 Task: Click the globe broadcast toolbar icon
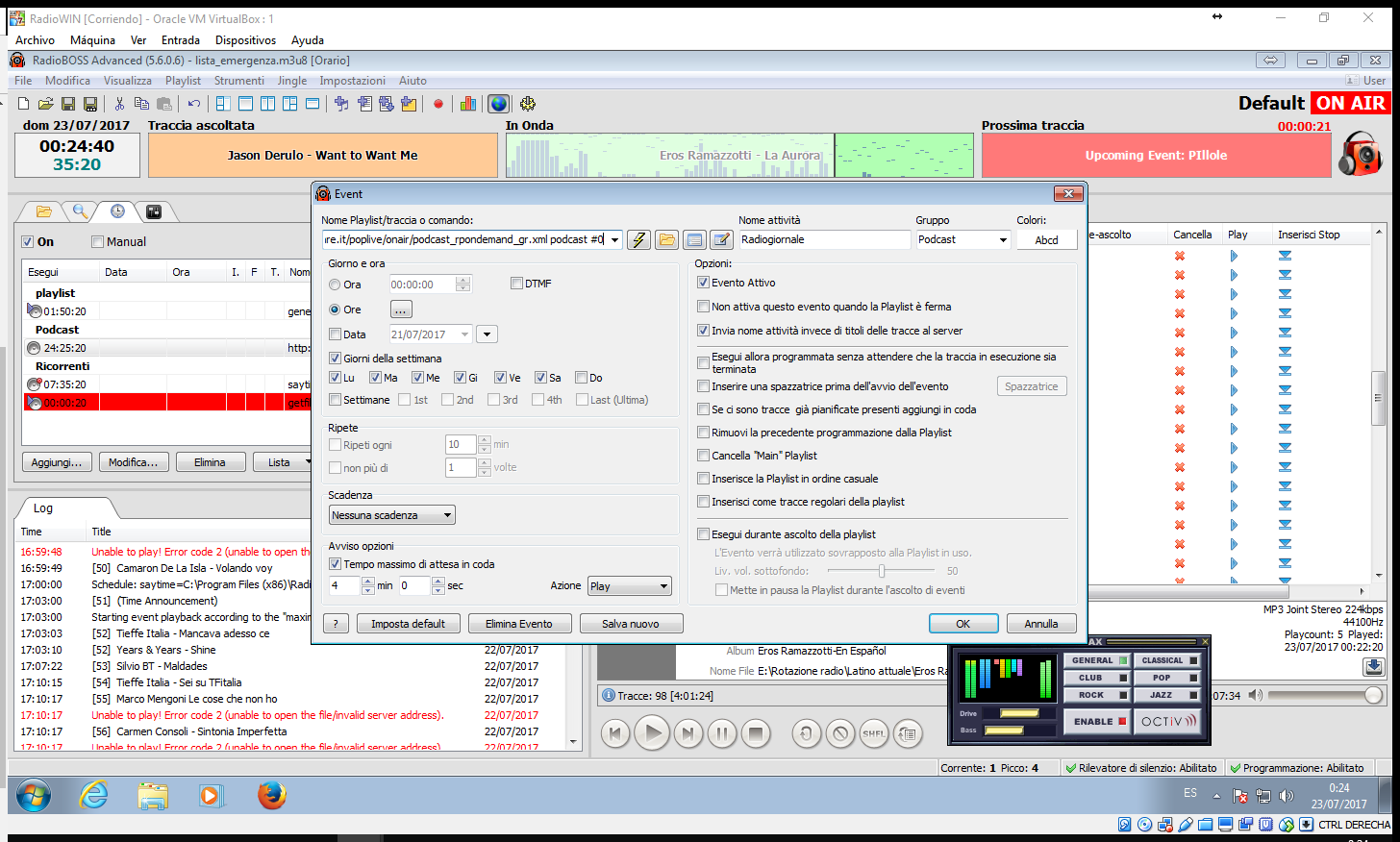(498, 104)
